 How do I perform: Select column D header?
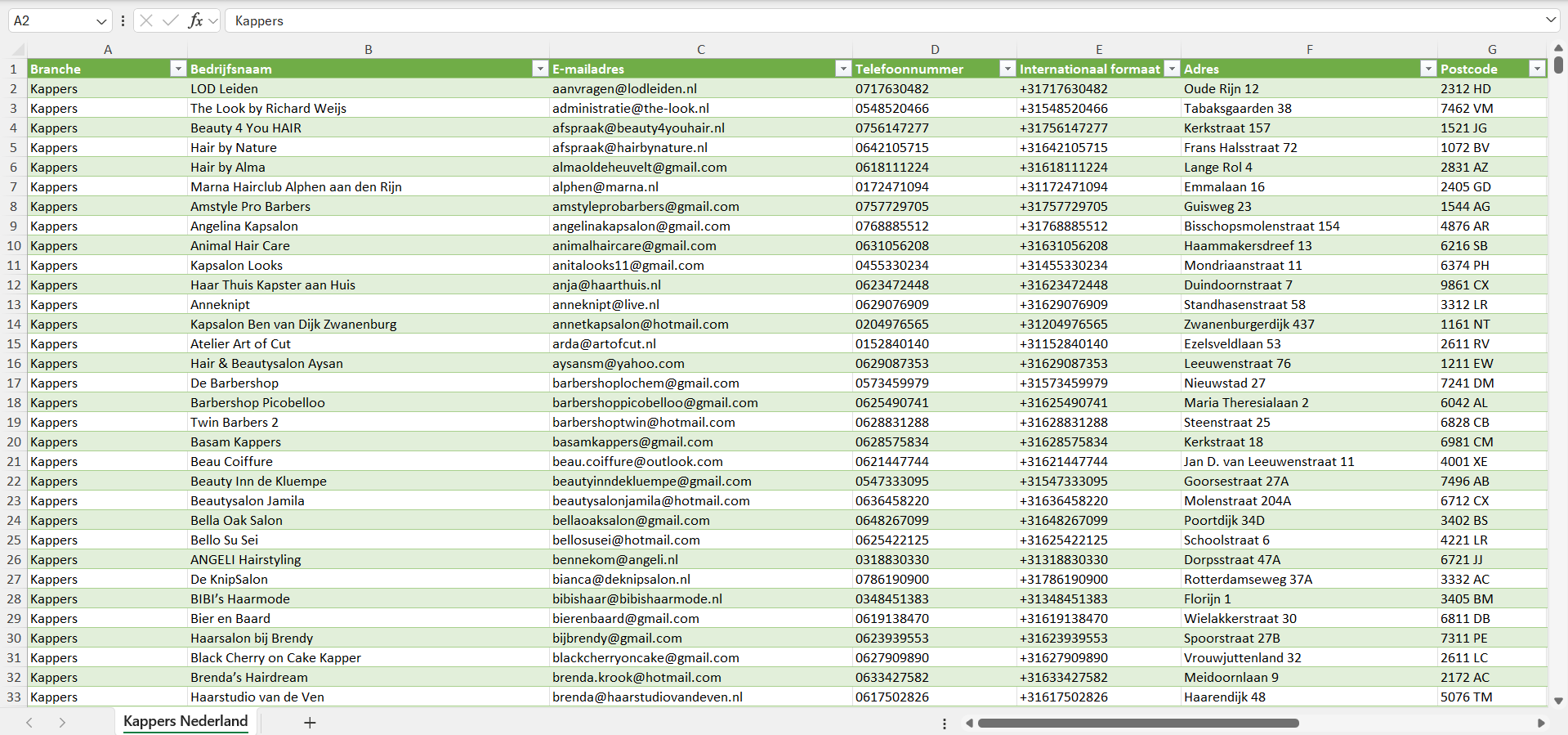pyautogui.click(x=934, y=49)
